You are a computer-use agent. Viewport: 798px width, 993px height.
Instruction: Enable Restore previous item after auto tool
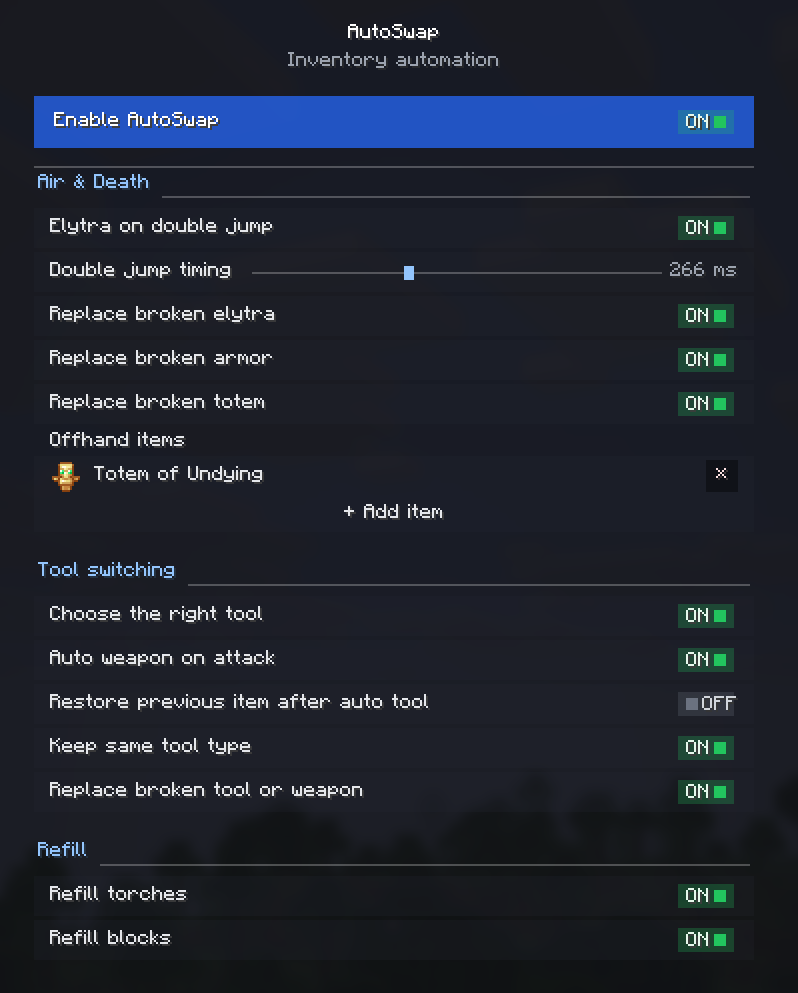coord(706,704)
